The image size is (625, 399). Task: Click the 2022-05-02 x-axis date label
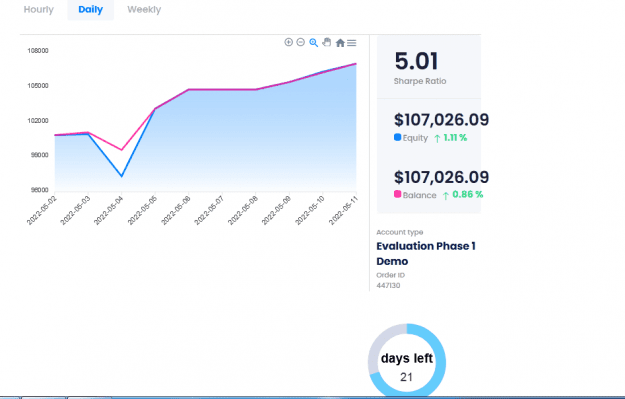click(42, 210)
